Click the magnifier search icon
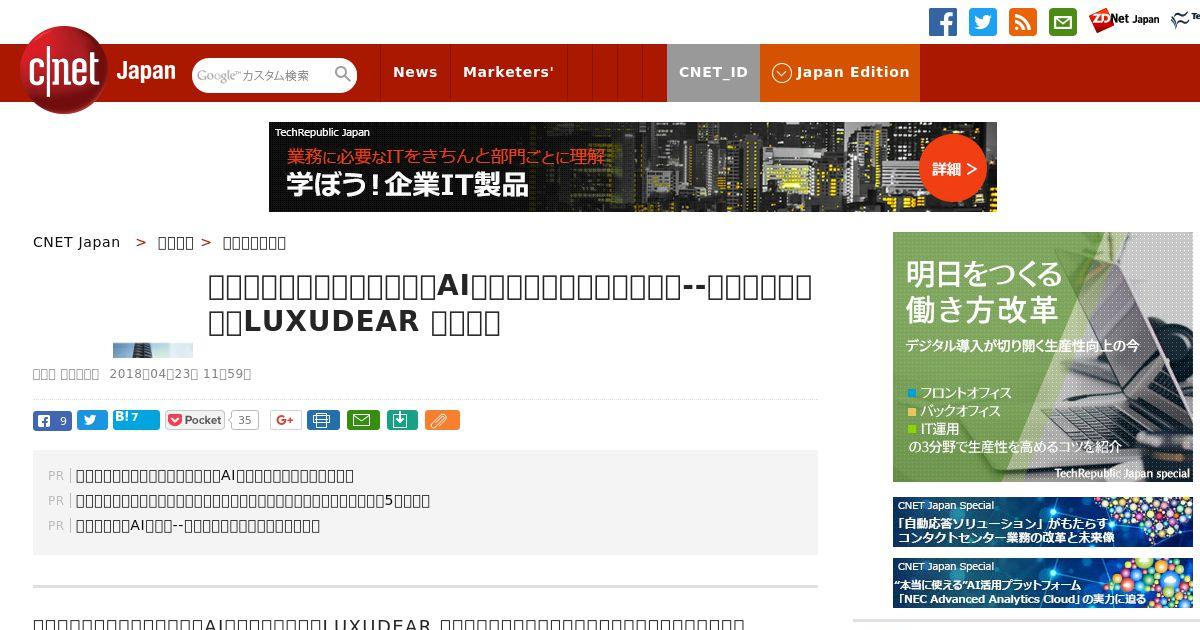The height and width of the screenshot is (630, 1200). coord(343,74)
